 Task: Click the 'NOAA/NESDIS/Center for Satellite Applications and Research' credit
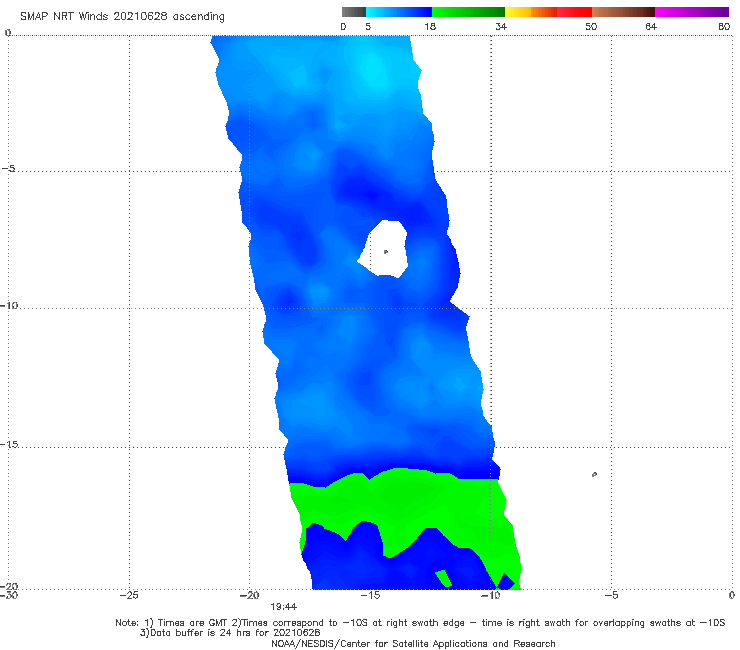pyautogui.click(x=413, y=644)
